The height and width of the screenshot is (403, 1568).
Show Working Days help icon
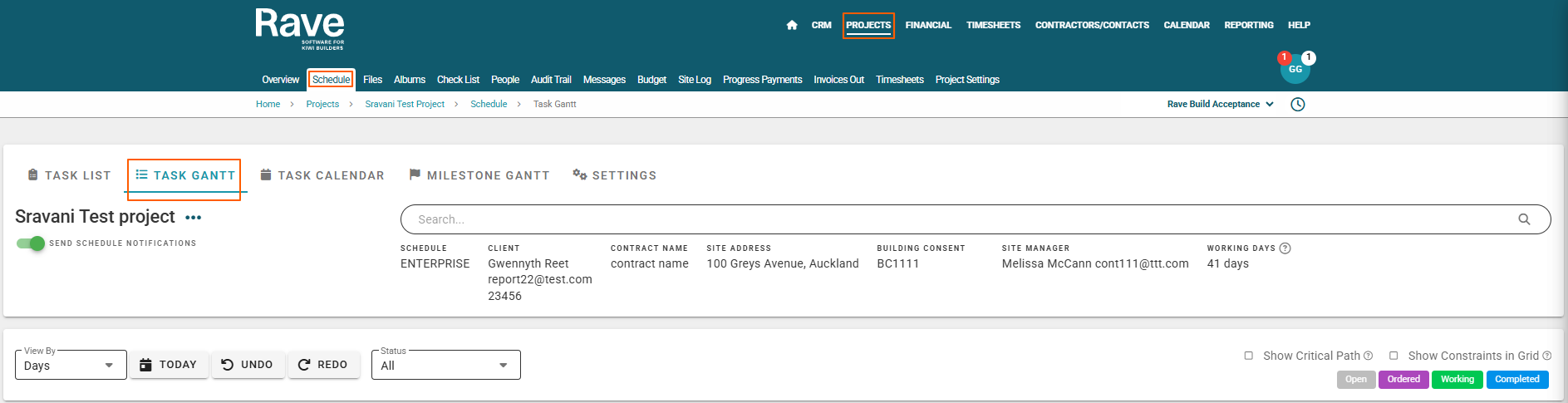(1285, 248)
